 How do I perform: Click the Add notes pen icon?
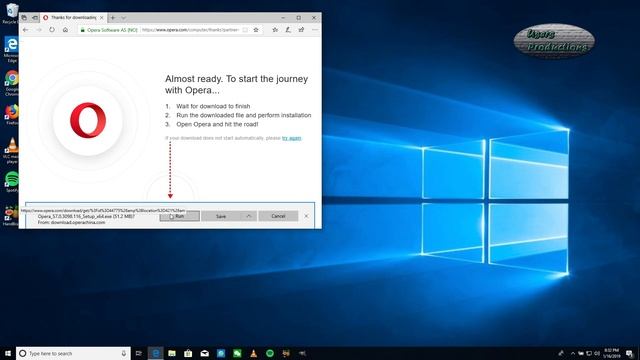[288, 30]
